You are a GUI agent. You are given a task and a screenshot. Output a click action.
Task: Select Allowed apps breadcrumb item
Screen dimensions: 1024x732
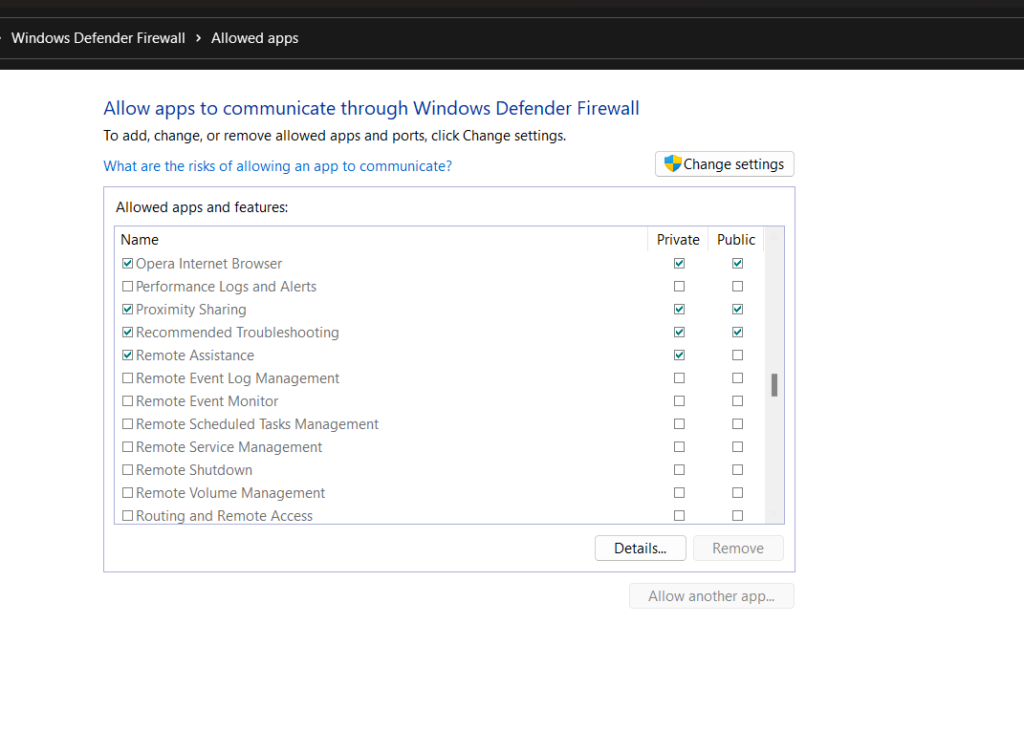tap(255, 38)
